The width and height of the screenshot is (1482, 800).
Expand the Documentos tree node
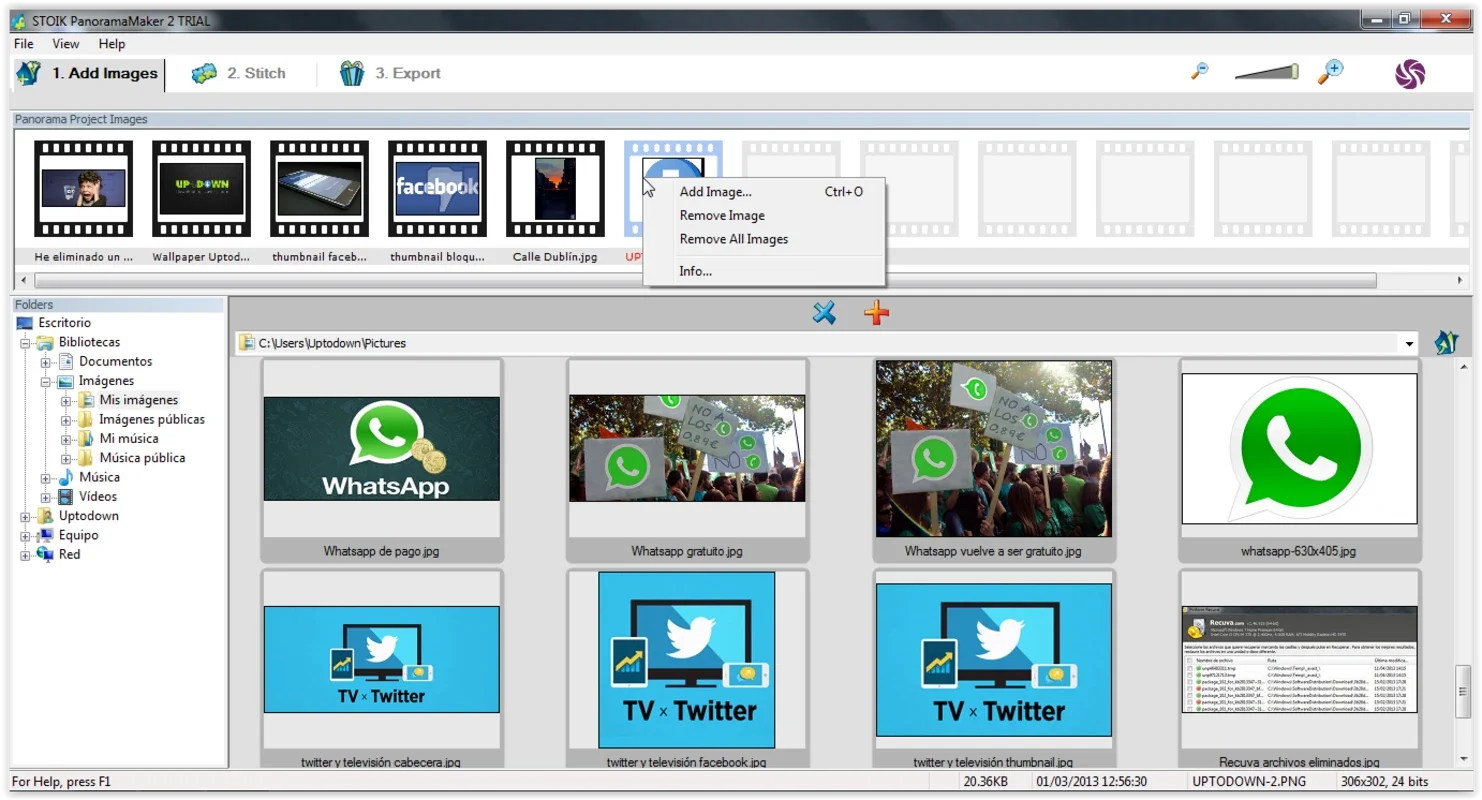tap(46, 362)
